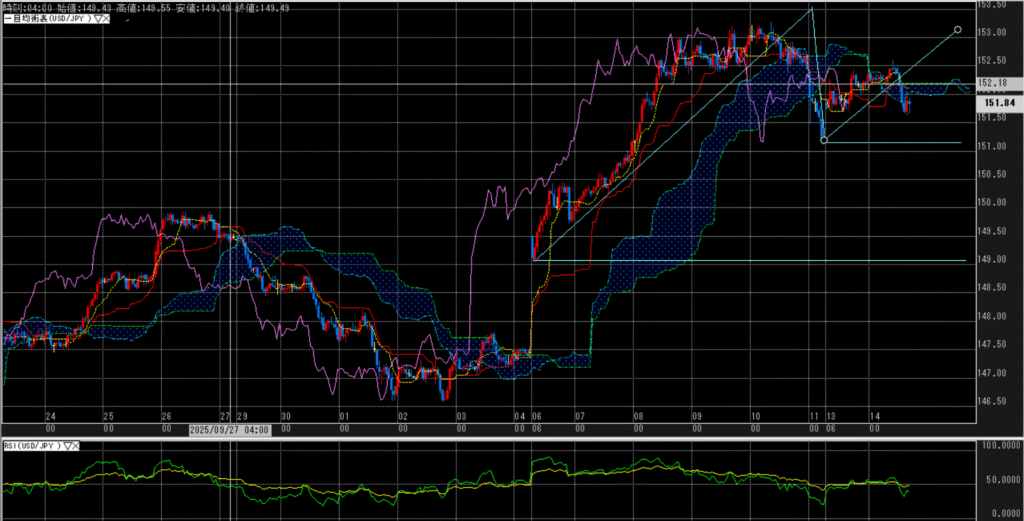Click the 150.00 level on price axis
The height and width of the screenshot is (521, 1024).
coord(992,203)
